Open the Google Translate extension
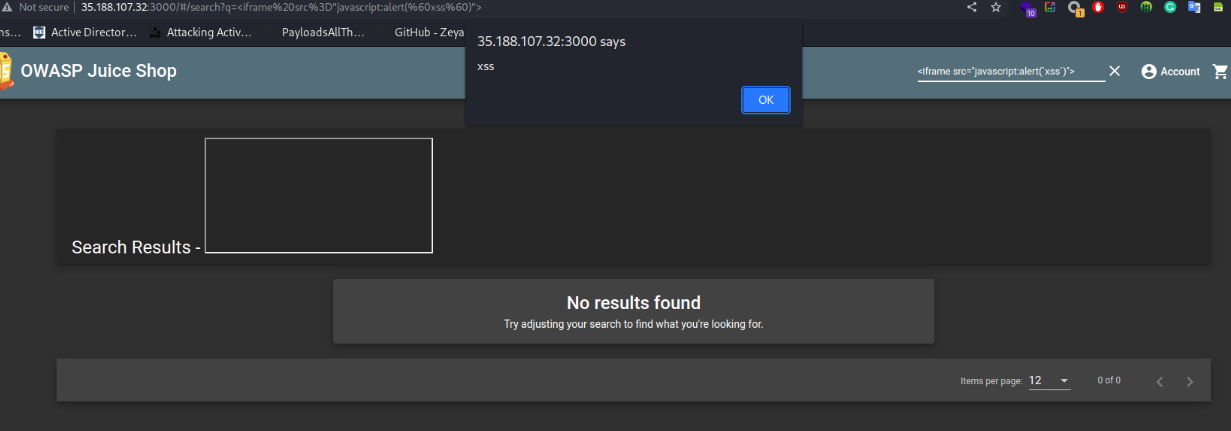Screen dimensions: 1231x431 pyautogui.click(x=1194, y=7)
